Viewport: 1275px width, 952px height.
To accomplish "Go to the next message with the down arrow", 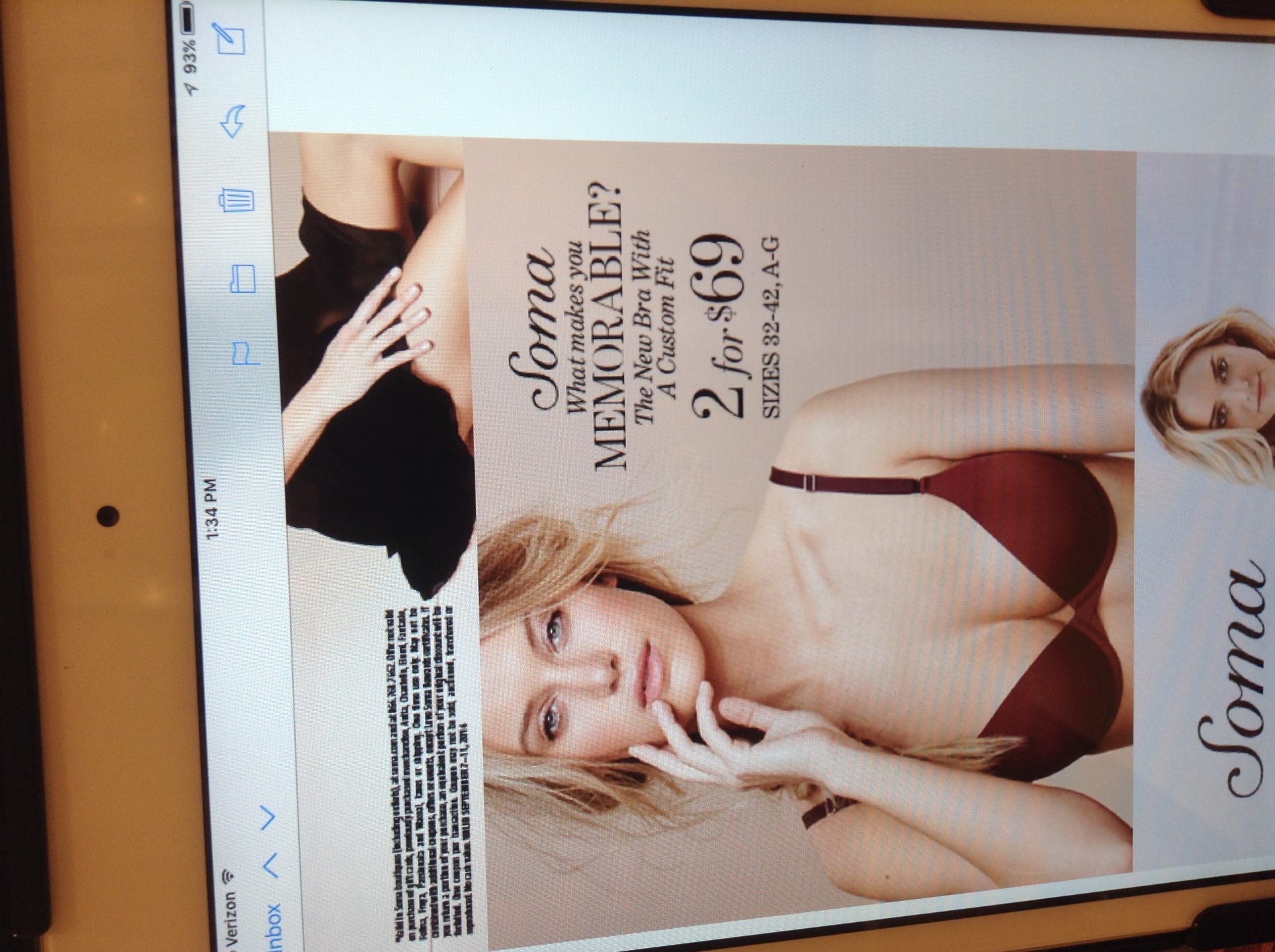I will (x=268, y=817).
